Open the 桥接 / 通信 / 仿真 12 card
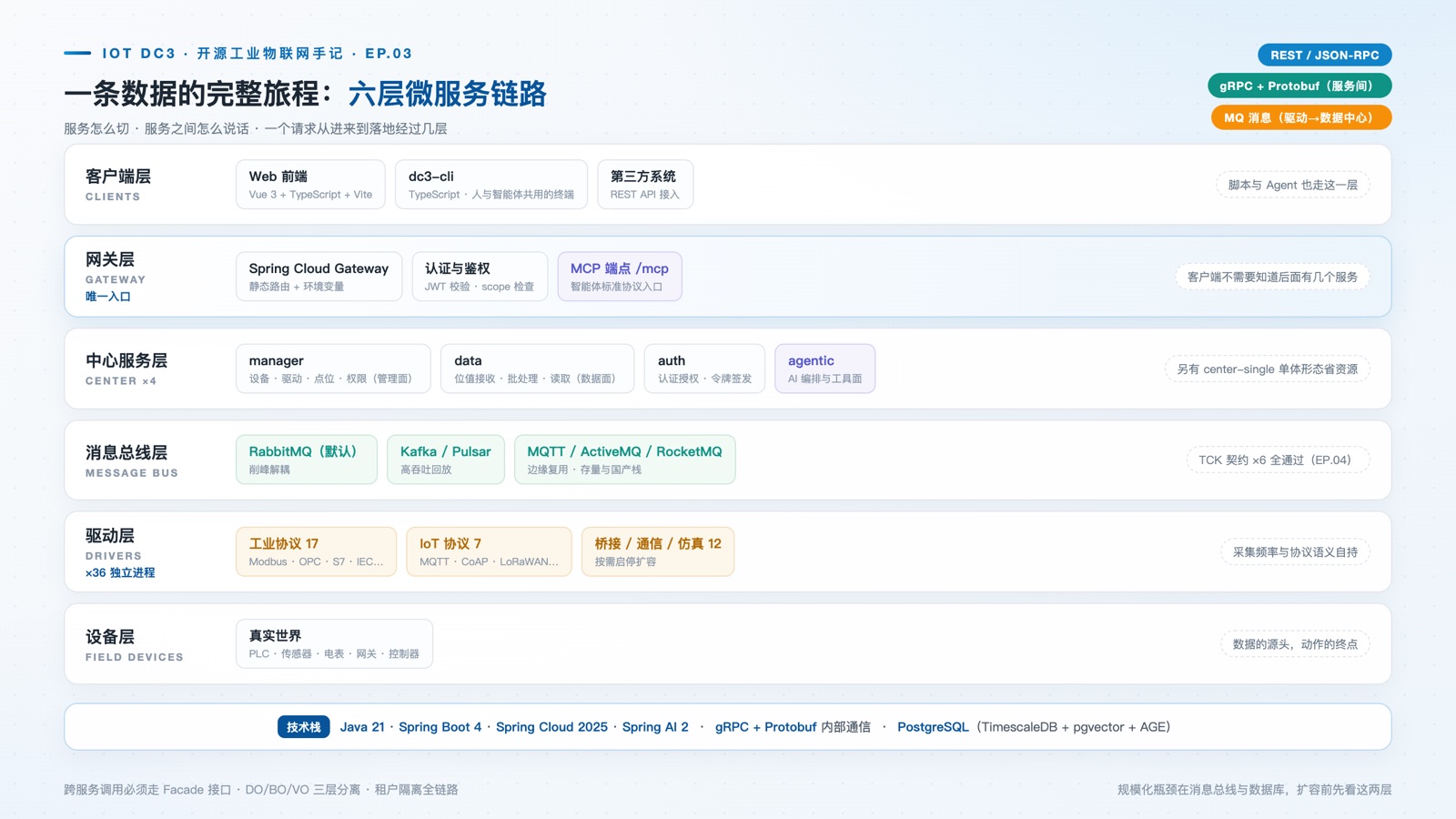The height and width of the screenshot is (819, 1456). pyautogui.click(x=658, y=551)
